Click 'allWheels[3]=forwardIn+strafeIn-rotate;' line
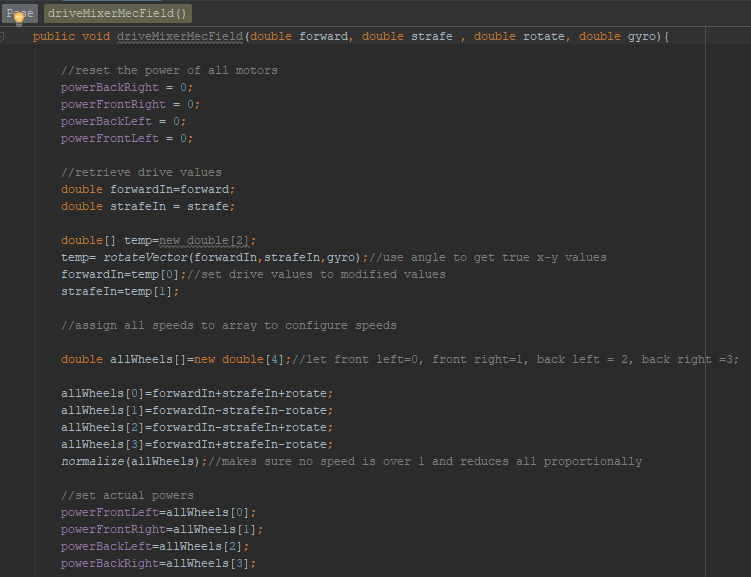751x577 pixels. pyautogui.click(x=197, y=444)
